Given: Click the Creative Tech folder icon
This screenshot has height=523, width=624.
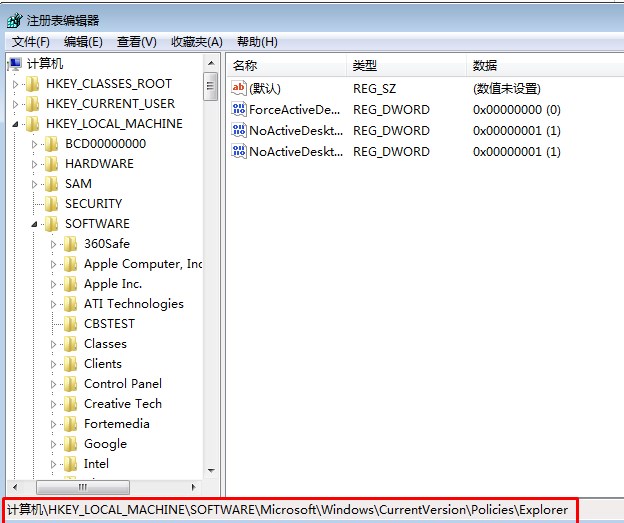Looking at the screenshot, I should pyautogui.click(x=70, y=404).
